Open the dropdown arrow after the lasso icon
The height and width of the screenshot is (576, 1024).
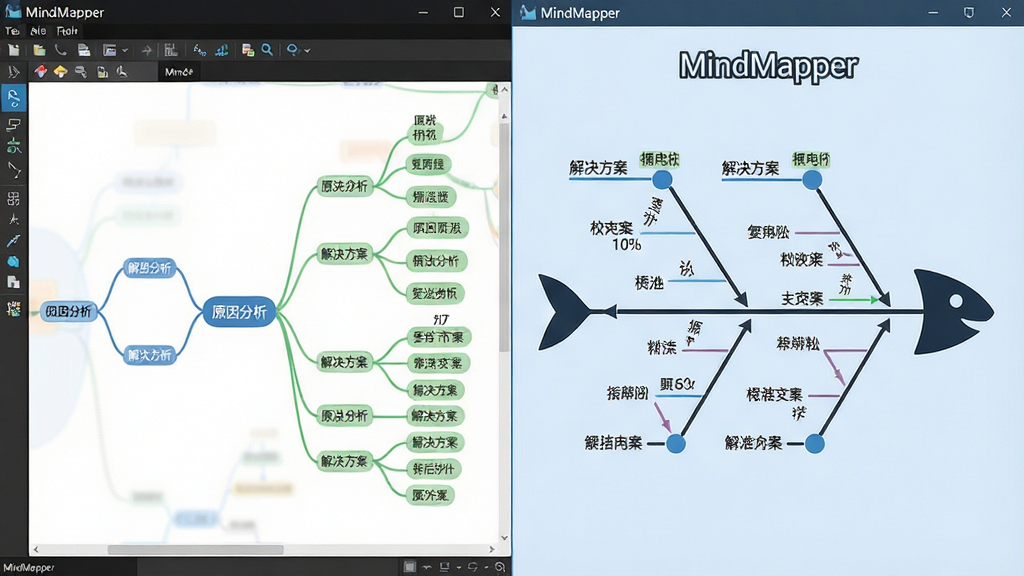pos(307,50)
